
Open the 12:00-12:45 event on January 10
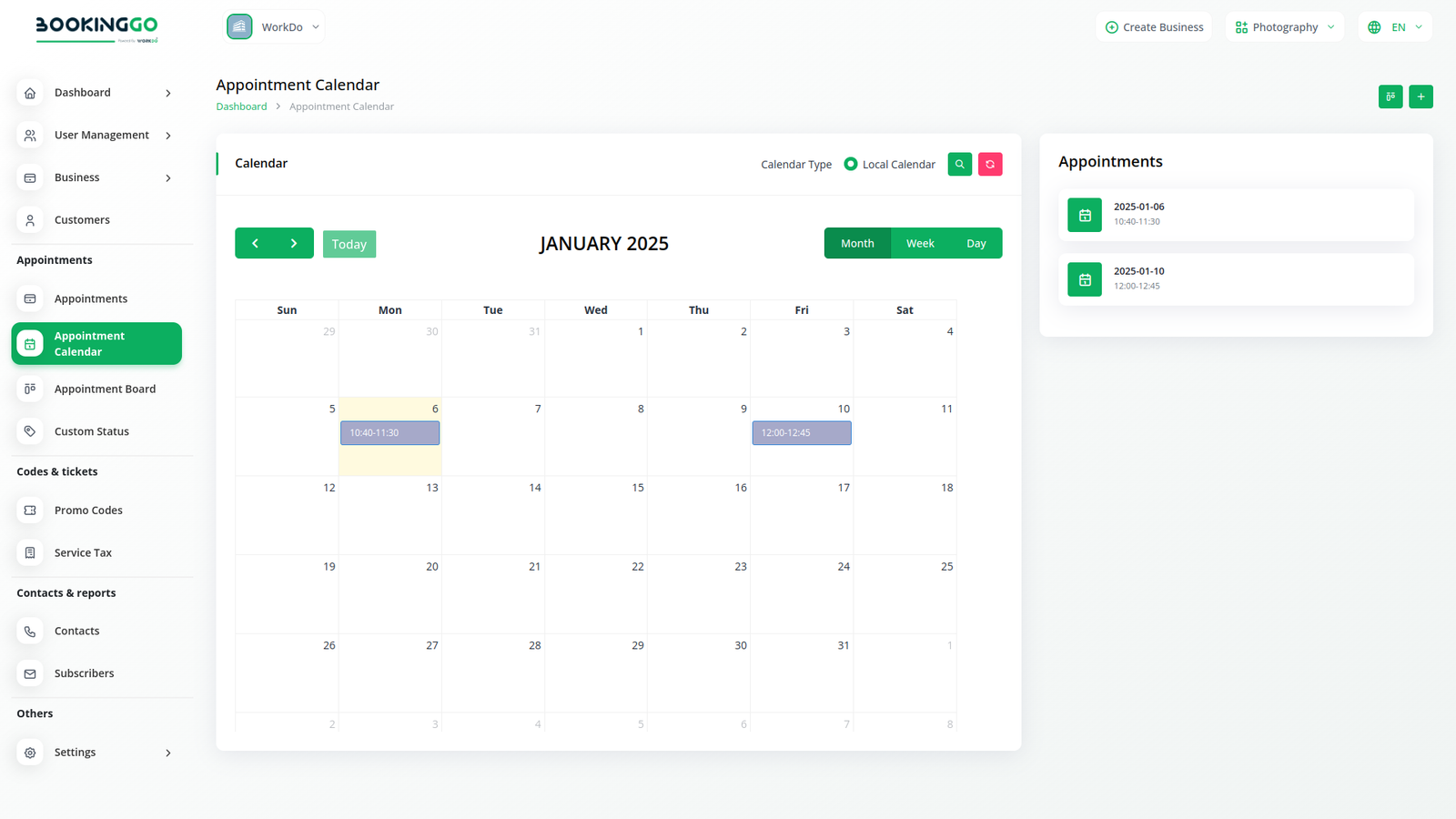point(801,433)
